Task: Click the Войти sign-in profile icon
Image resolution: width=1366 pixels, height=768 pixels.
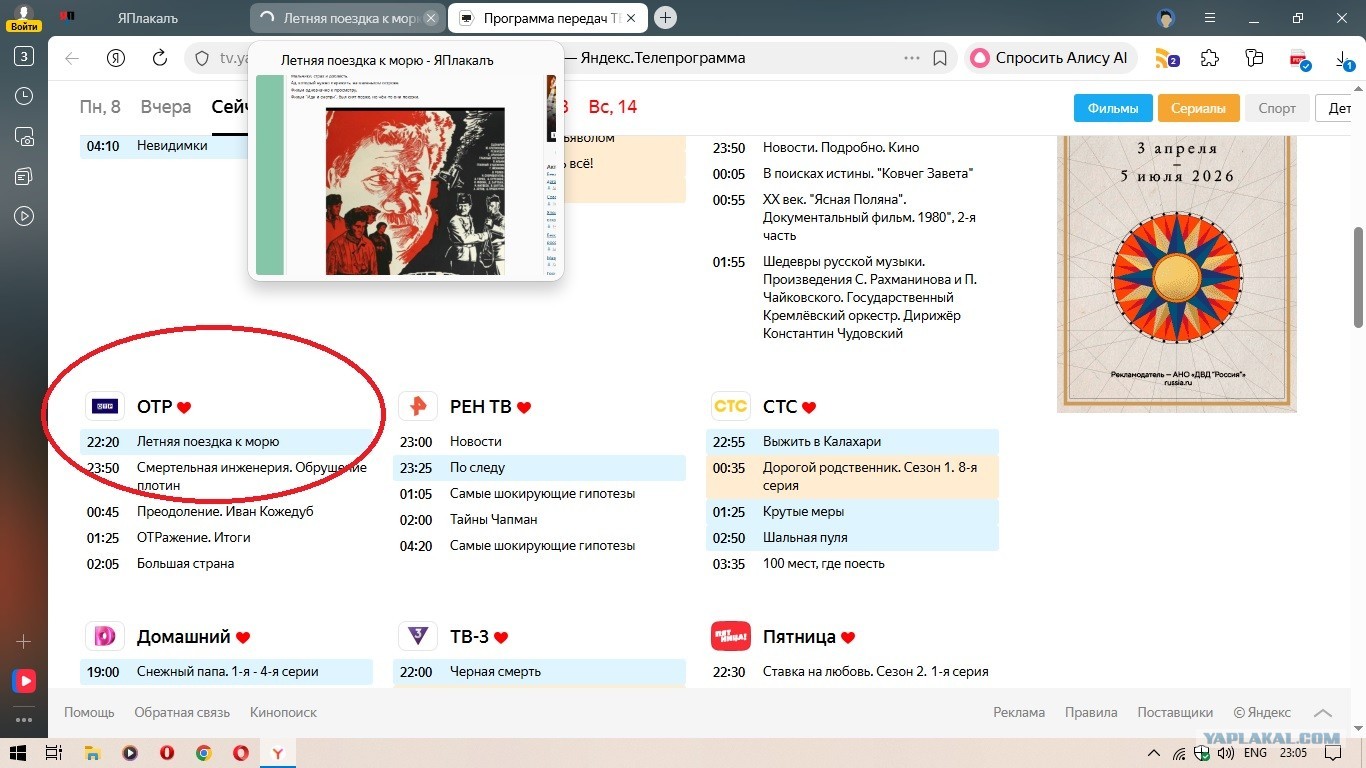Action: 24,18
